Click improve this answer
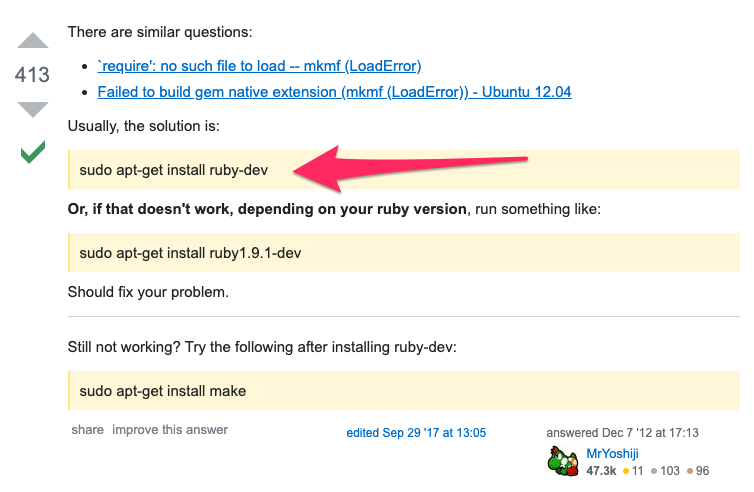 pyautogui.click(x=170, y=429)
